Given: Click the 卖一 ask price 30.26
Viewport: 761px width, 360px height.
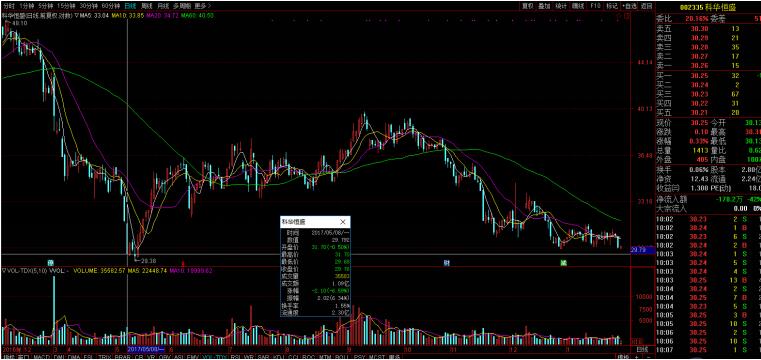Looking at the screenshot, I should pyautogui.click(x=699, y=65).
